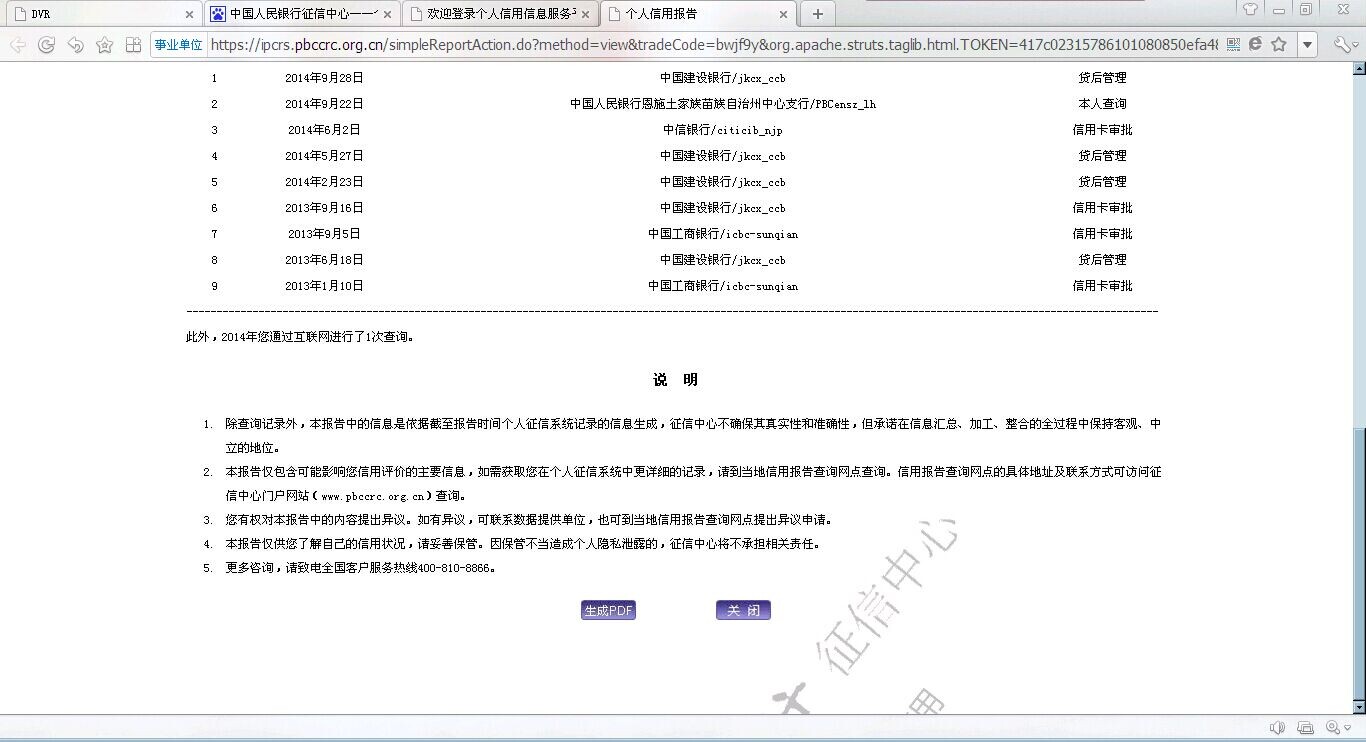Switch browser engine via the IE icon
This screenshot has height=742, width=1366.
coord(1255,45)
